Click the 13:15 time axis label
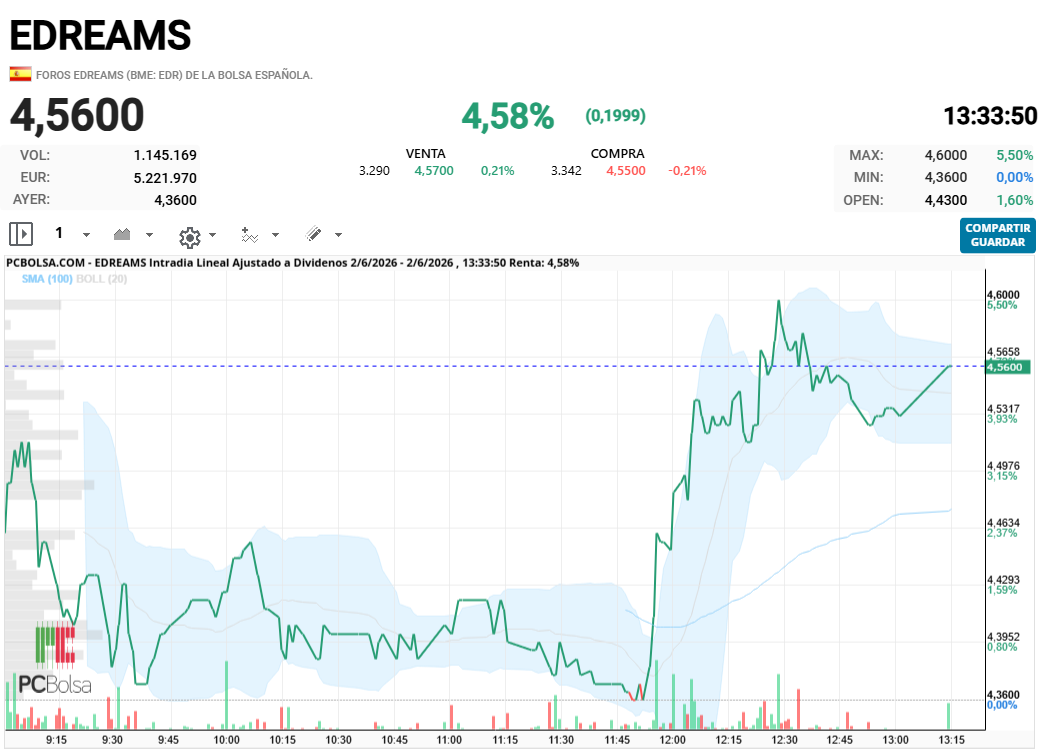 pyautogui.click(x=951, y=740)
